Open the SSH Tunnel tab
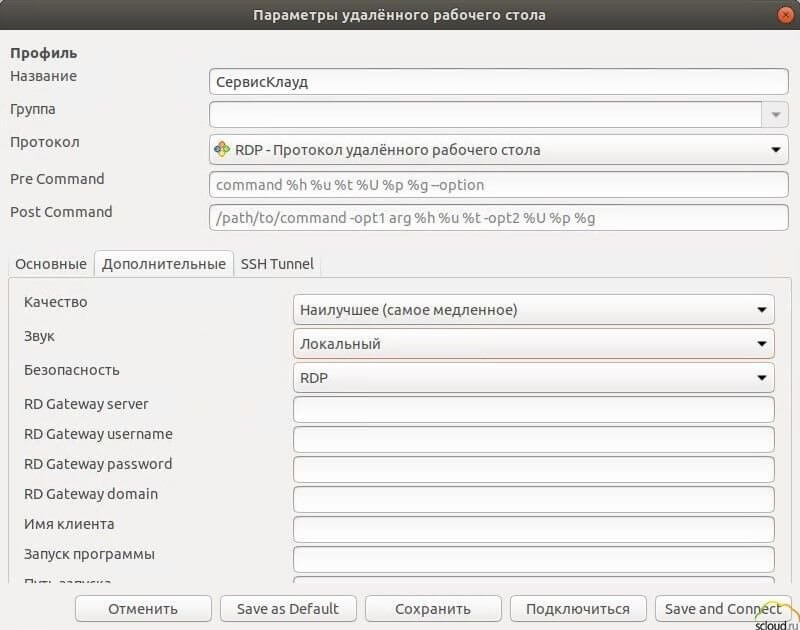 click(277, 264)
